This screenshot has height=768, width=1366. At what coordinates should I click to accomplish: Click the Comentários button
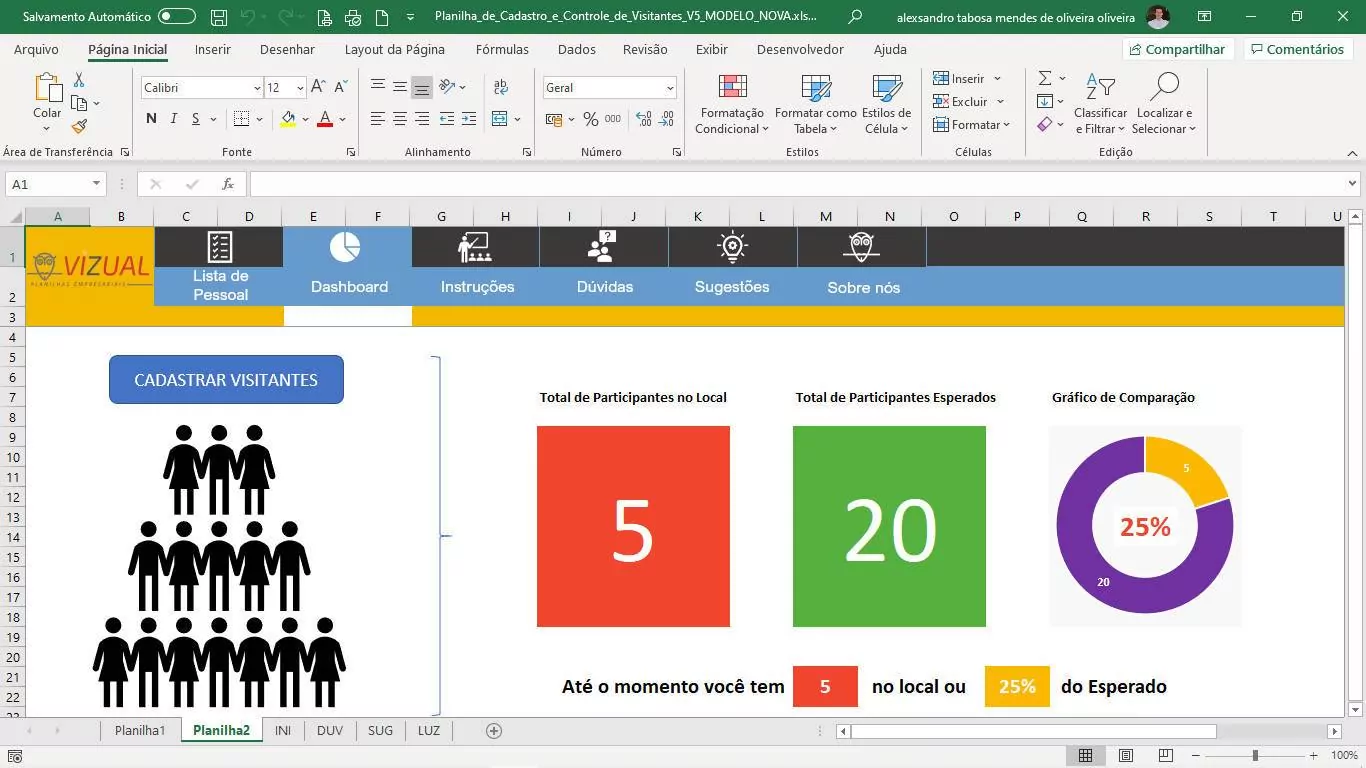[x=1297, y=49]
